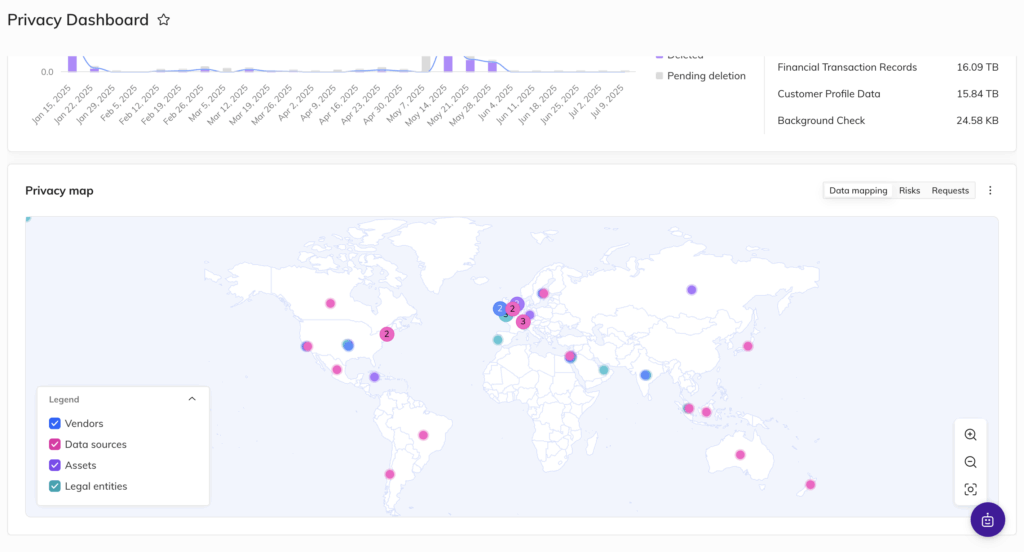
Task: Select the Data mapping tab
Action: [858, 191]
